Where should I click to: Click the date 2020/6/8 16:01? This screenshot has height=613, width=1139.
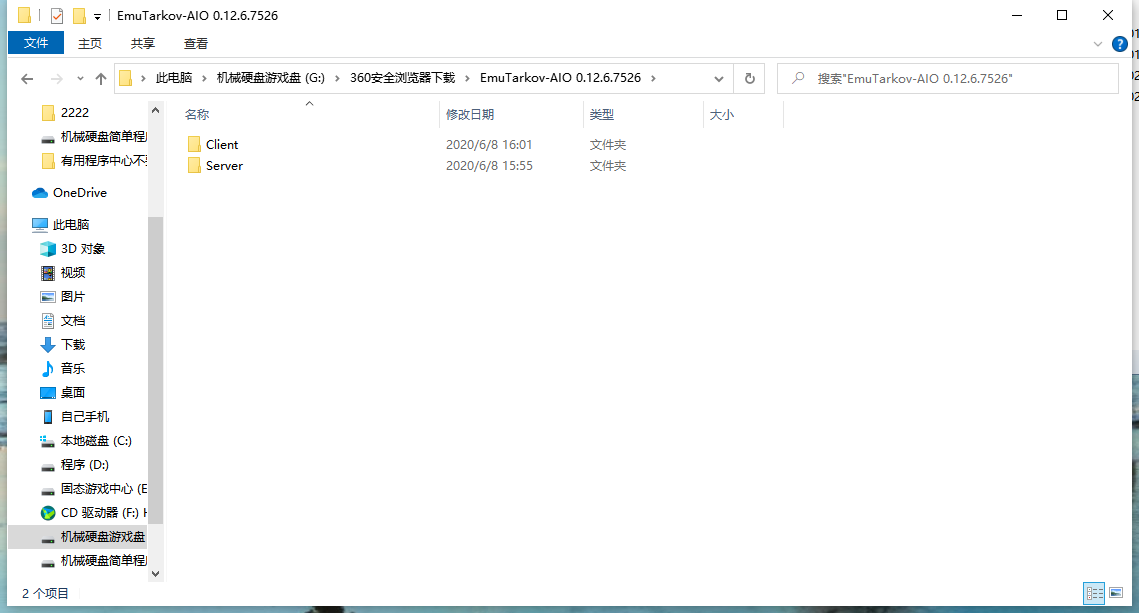489,145
